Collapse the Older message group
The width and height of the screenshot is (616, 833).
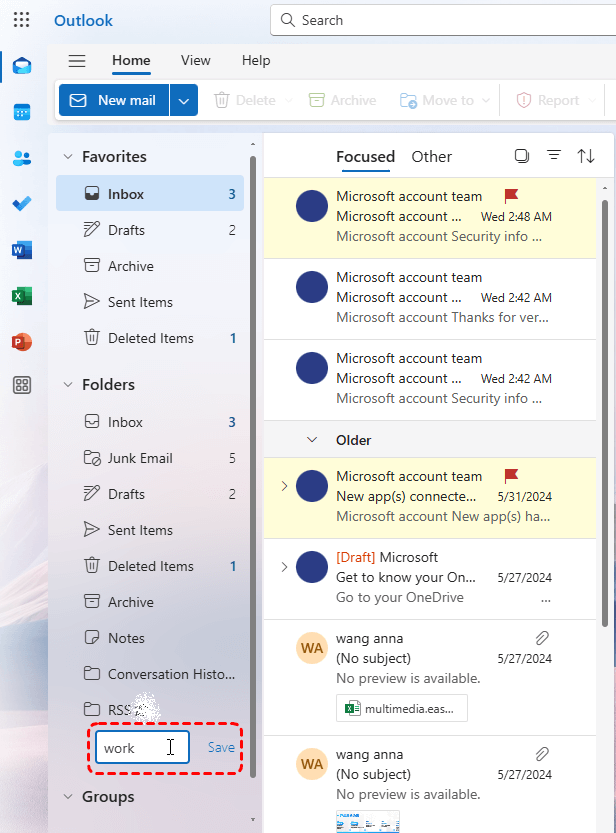click(312, 440)
